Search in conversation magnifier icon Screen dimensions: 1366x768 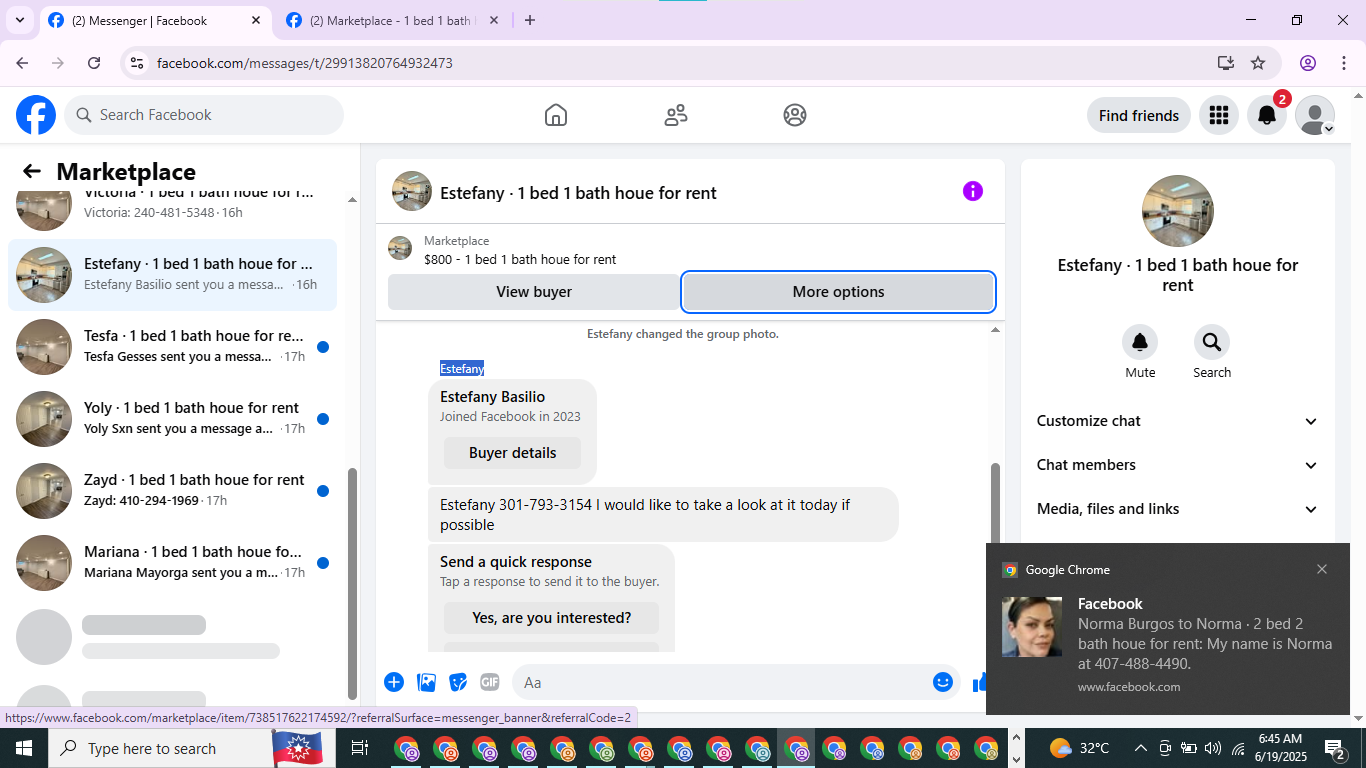tap(1212, 343)
